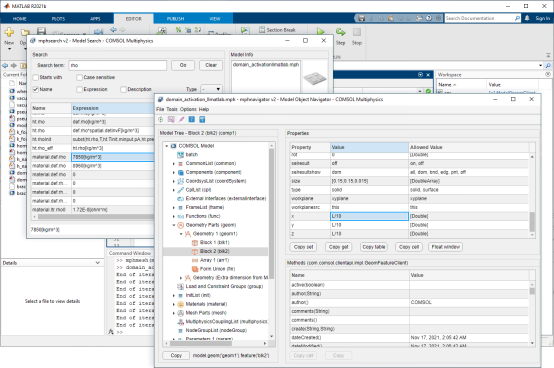Open the Type dropdown in Model Search
This screenshot has height=368, width=554.
212,89
